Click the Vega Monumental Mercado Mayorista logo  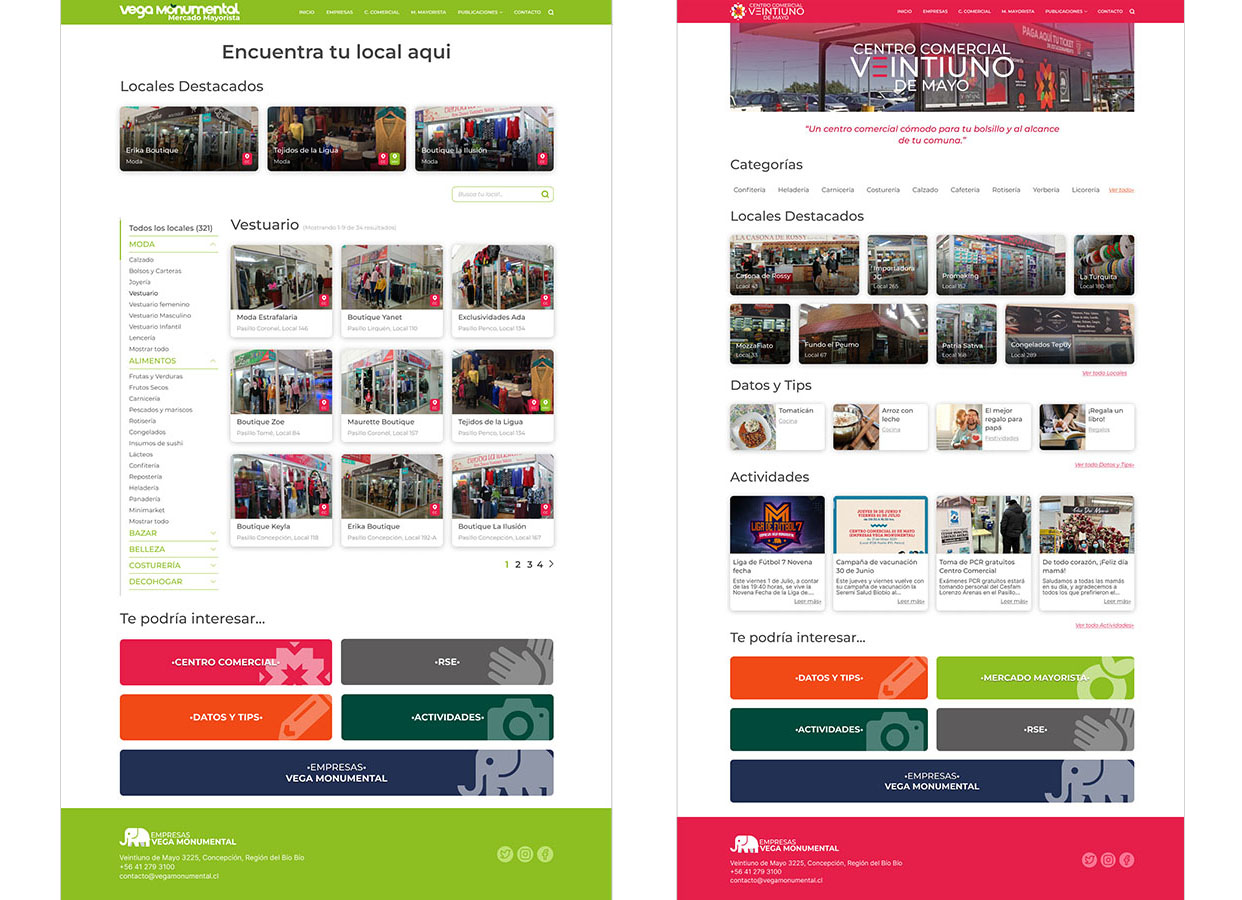179,12
